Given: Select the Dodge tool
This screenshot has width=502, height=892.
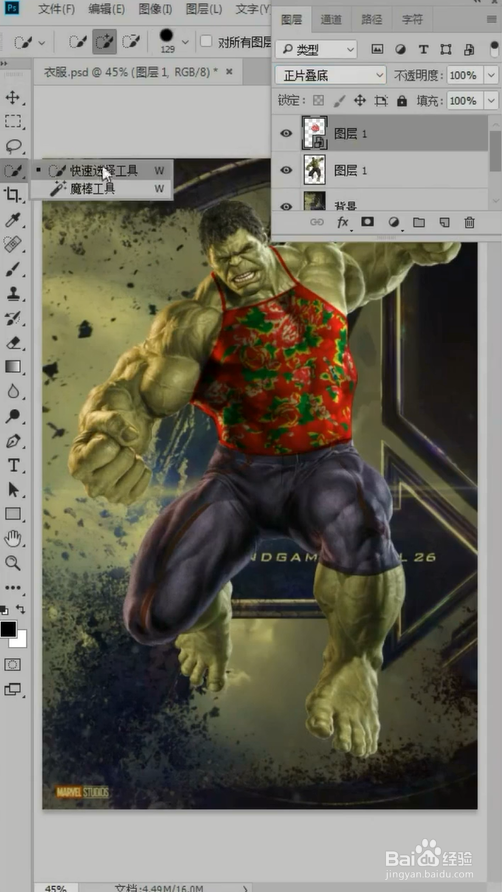Looking at the screenshot, I should coord(13,416).
